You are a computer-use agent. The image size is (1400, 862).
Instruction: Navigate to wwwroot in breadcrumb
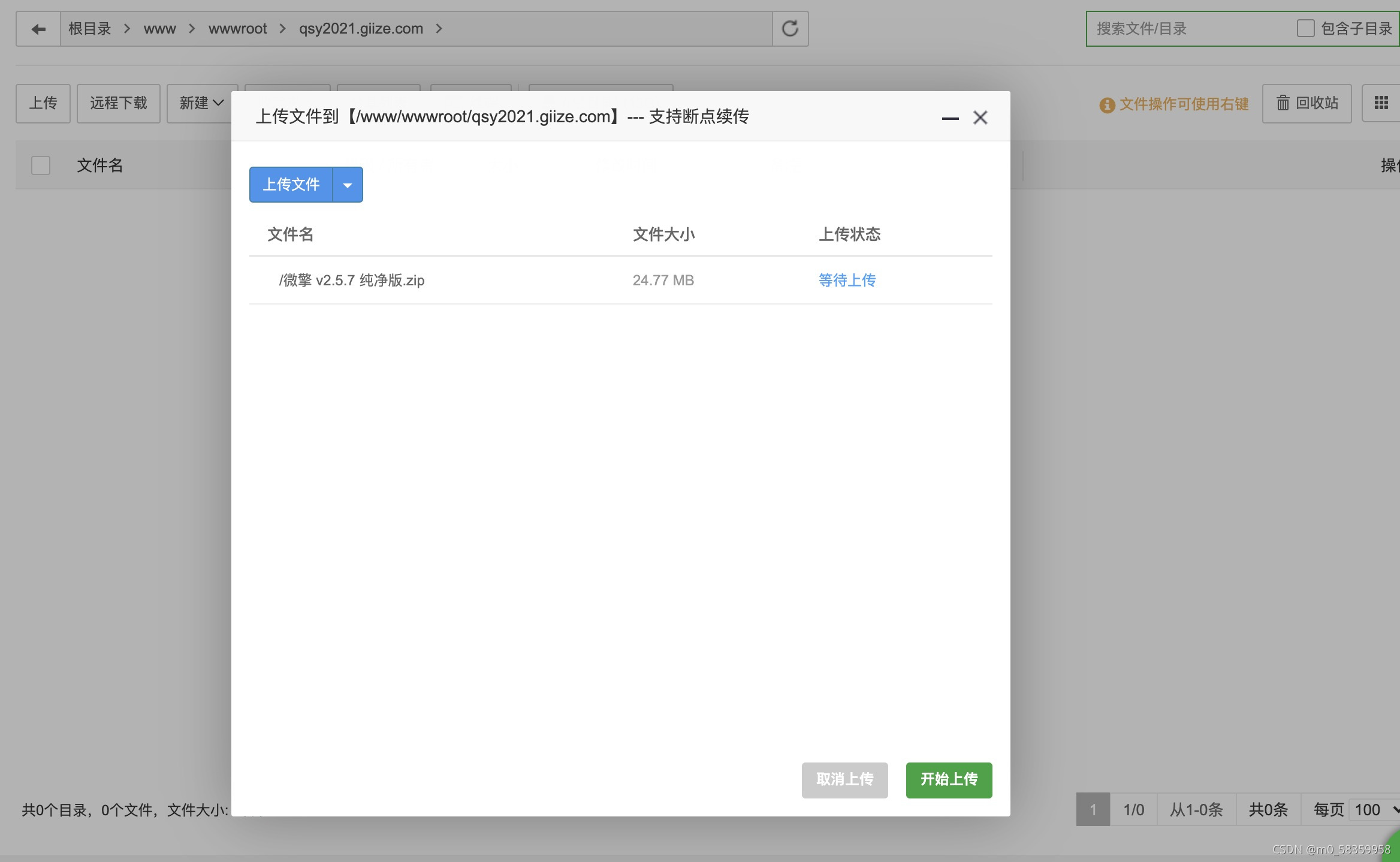(x=237, y=29)
